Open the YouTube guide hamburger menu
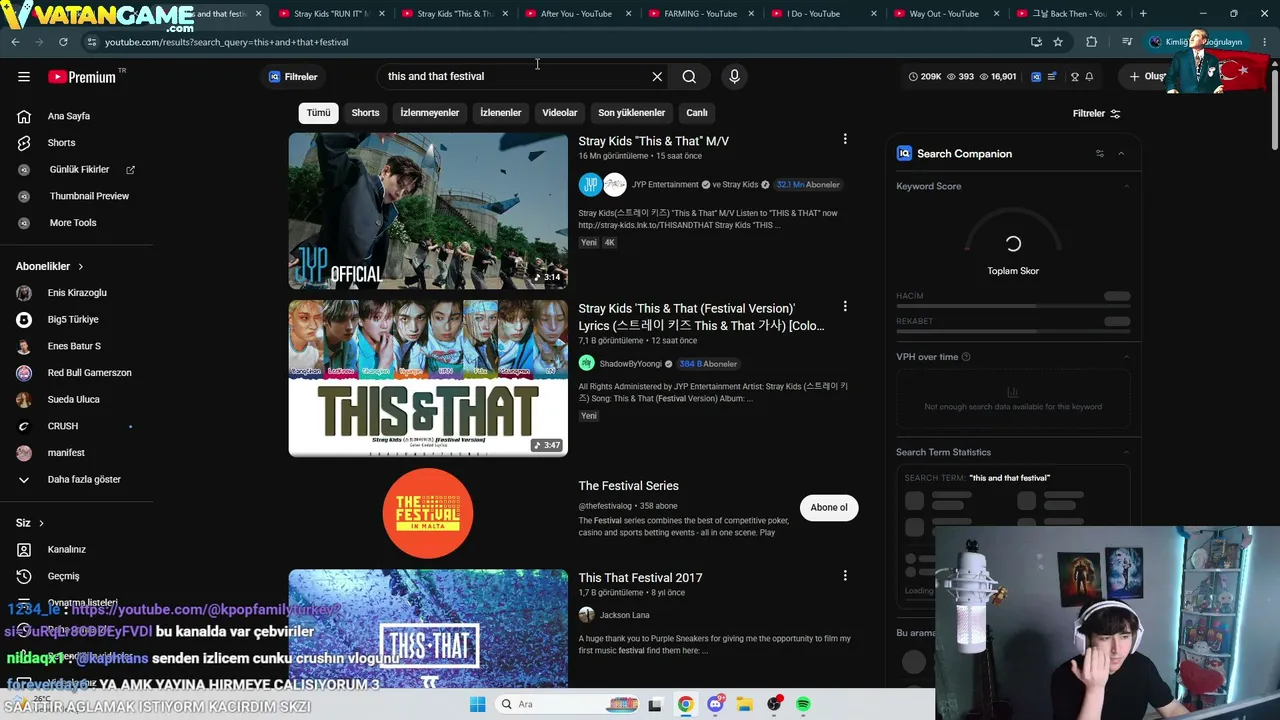 24,77
